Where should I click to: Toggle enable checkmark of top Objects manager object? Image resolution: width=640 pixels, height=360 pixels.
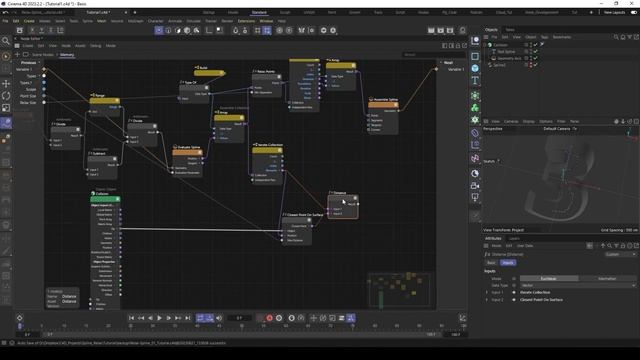536,45
